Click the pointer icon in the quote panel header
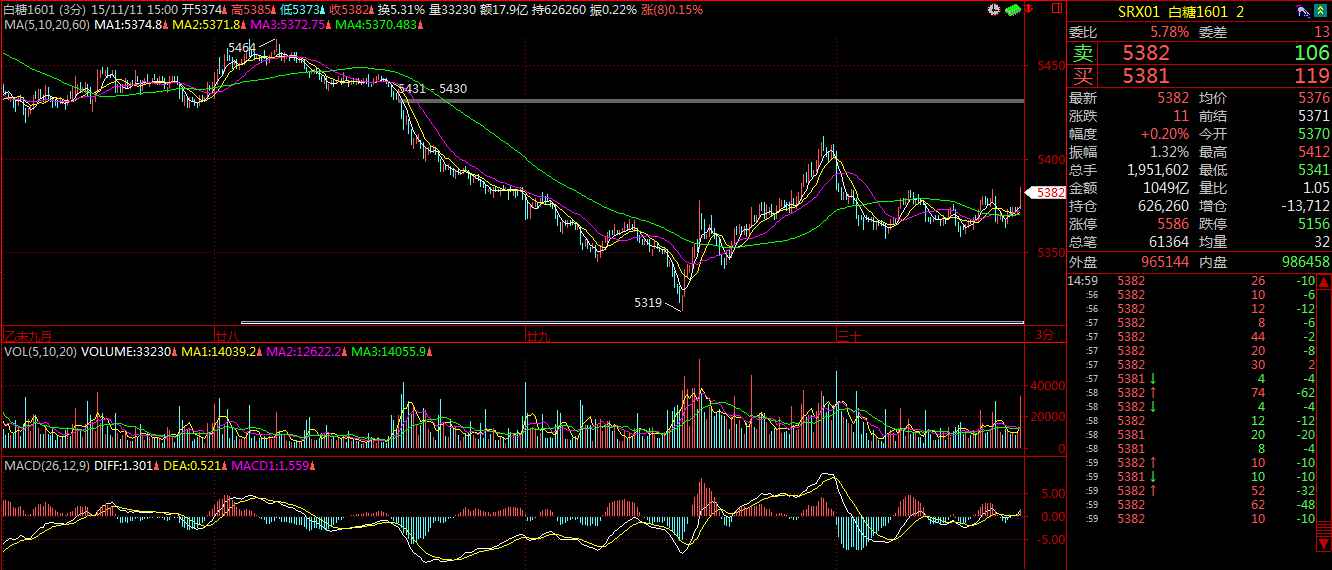1332x570 pixels. point(1302,11)
